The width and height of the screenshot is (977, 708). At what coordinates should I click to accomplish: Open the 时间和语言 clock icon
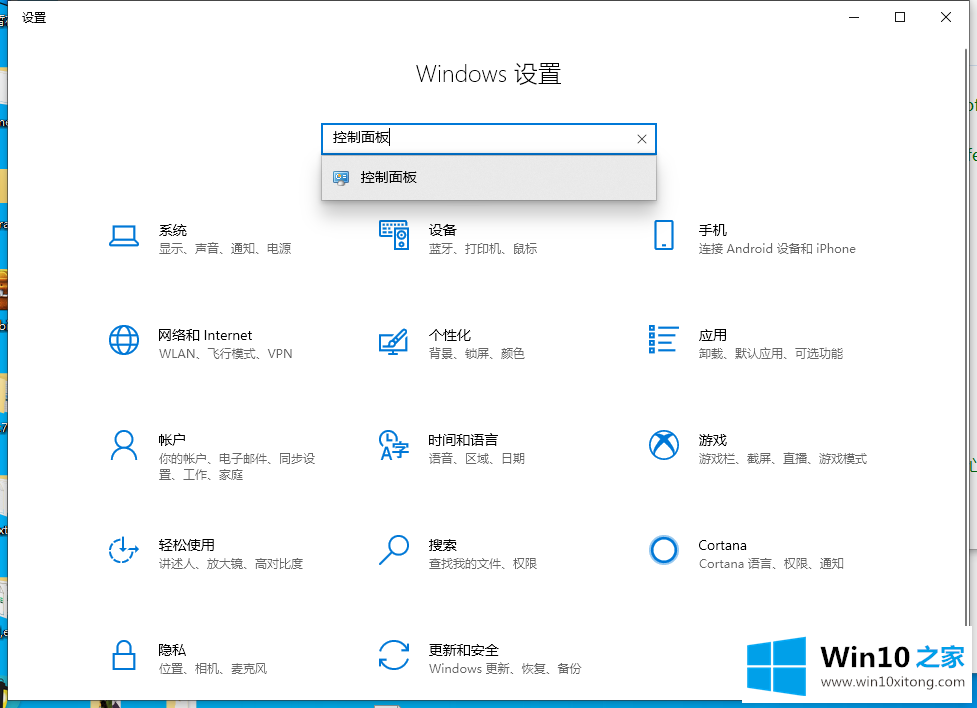point(394,445)
